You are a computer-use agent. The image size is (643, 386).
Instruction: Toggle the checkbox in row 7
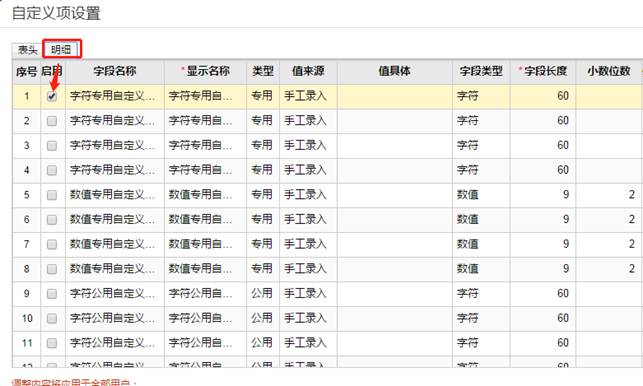(52, 244)
